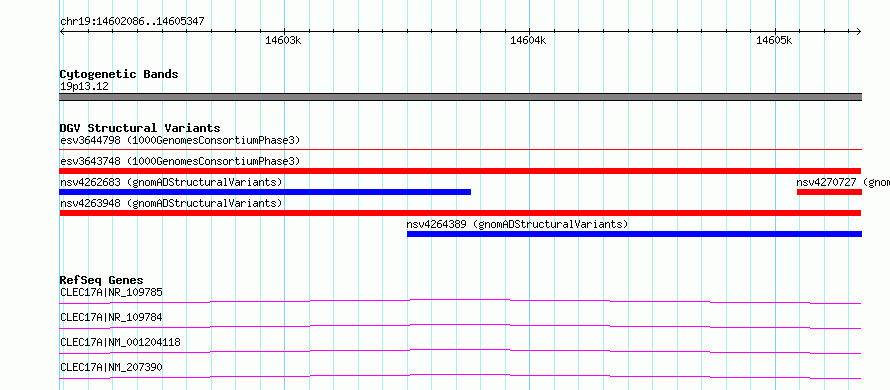This screenshot has height=390, width=890.
Task: Click the 19p13.12 band label
Action: (x=84, y=86)
